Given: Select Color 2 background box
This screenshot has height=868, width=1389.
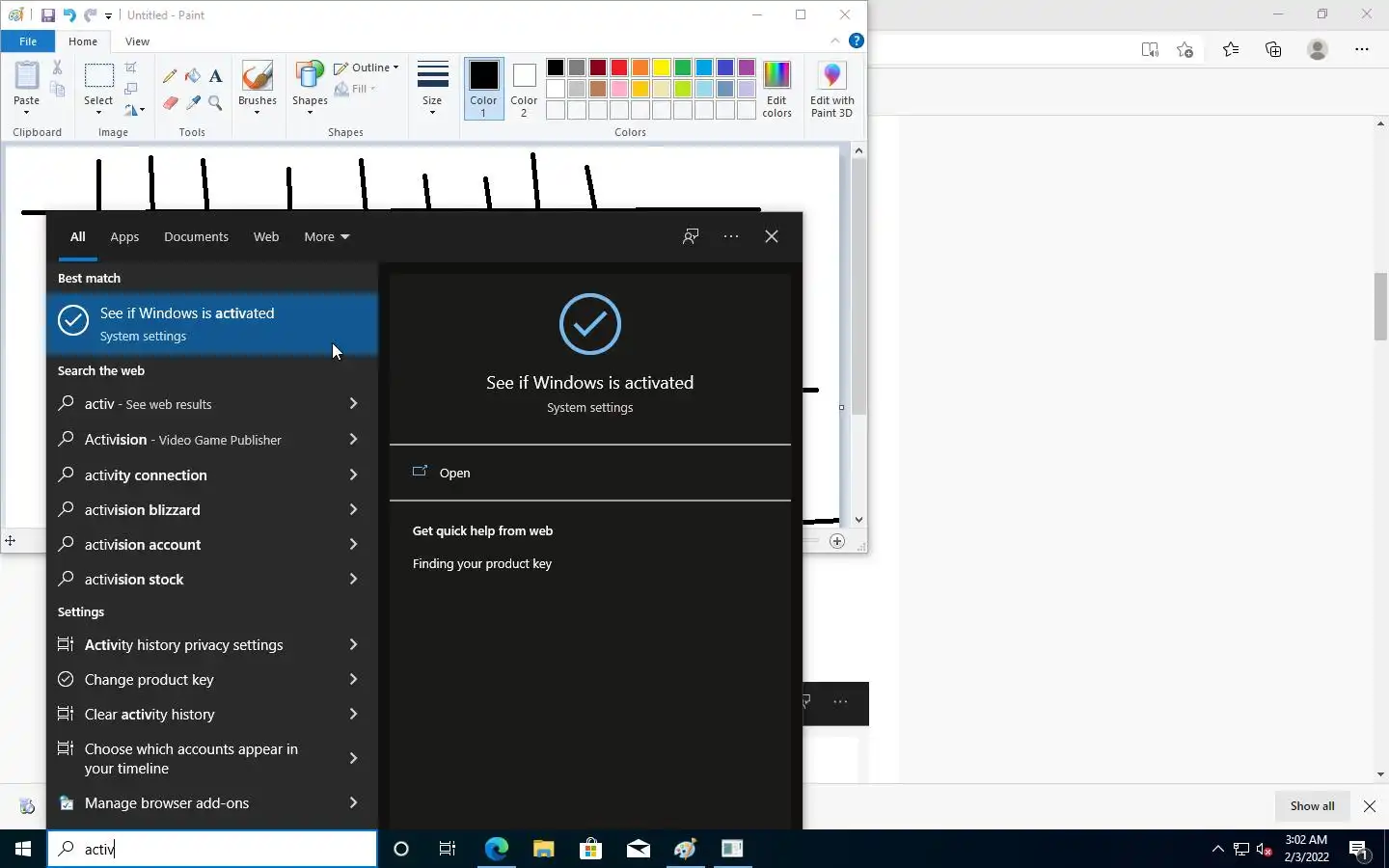Looking at the screenshot, I should click(x=524, y=89).
